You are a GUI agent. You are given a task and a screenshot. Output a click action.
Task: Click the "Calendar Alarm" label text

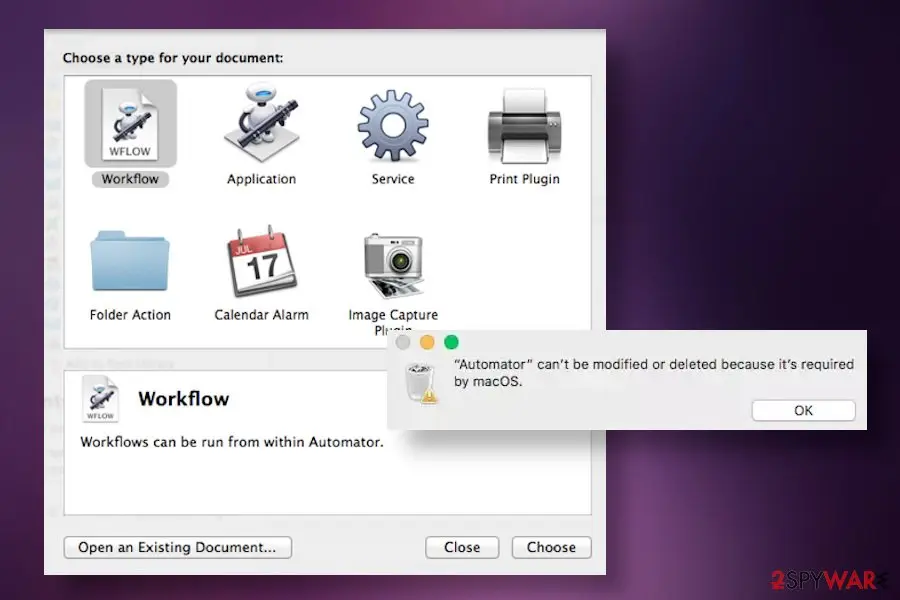click(262, 315)
